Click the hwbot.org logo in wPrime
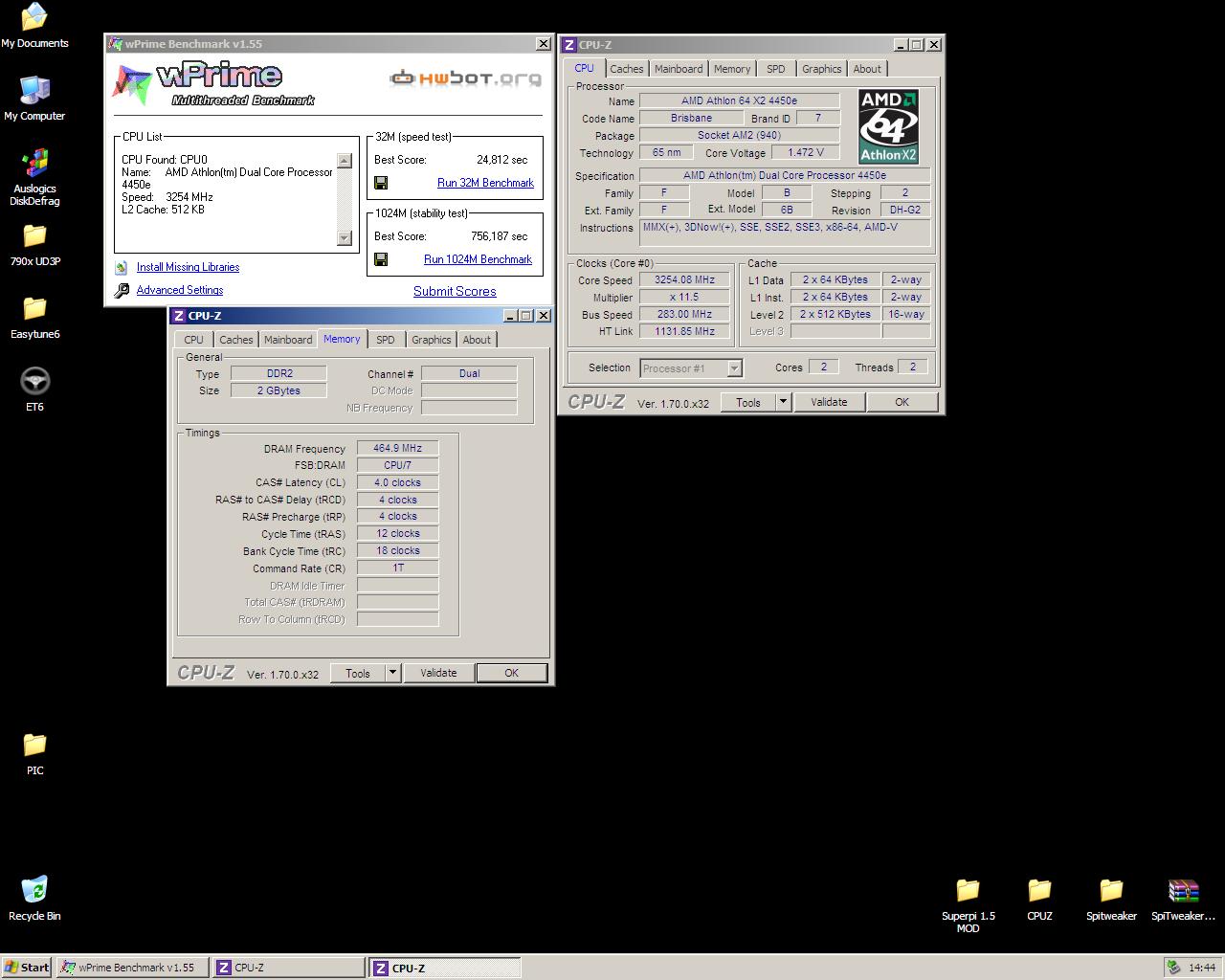 click(466, 78)
